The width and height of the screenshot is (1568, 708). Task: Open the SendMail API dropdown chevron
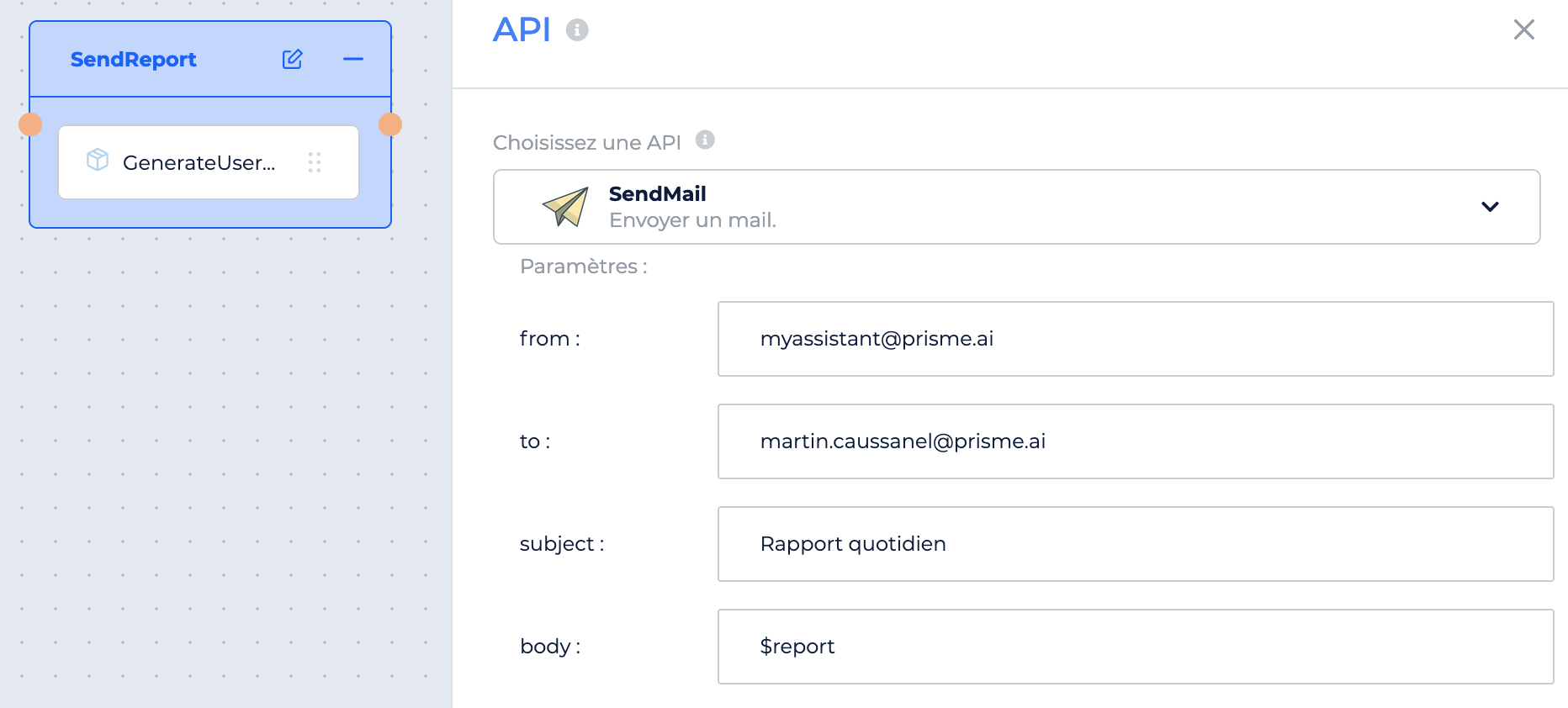[x=1490, y=207]
